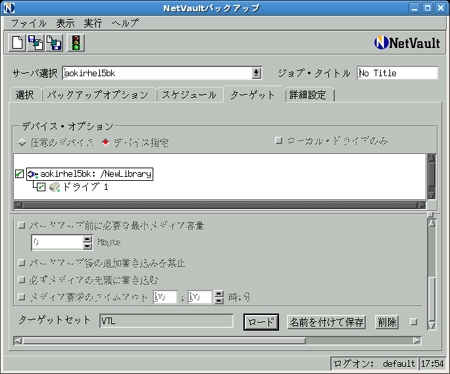Switch to the 詳細設定 tab
Screen dimensions: 450x374
308,95
